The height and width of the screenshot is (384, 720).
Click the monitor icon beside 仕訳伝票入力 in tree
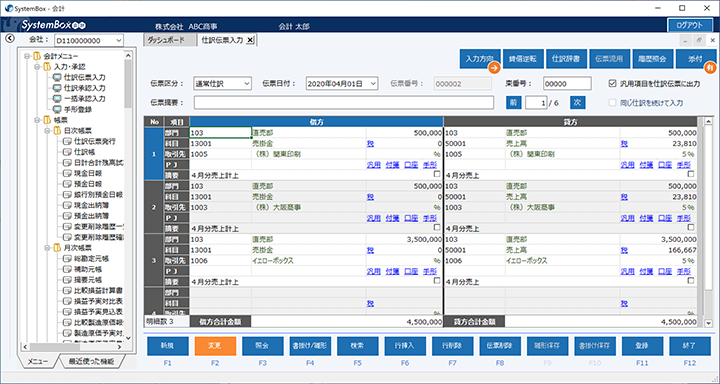pyautogui.click(x=57, y=77)
